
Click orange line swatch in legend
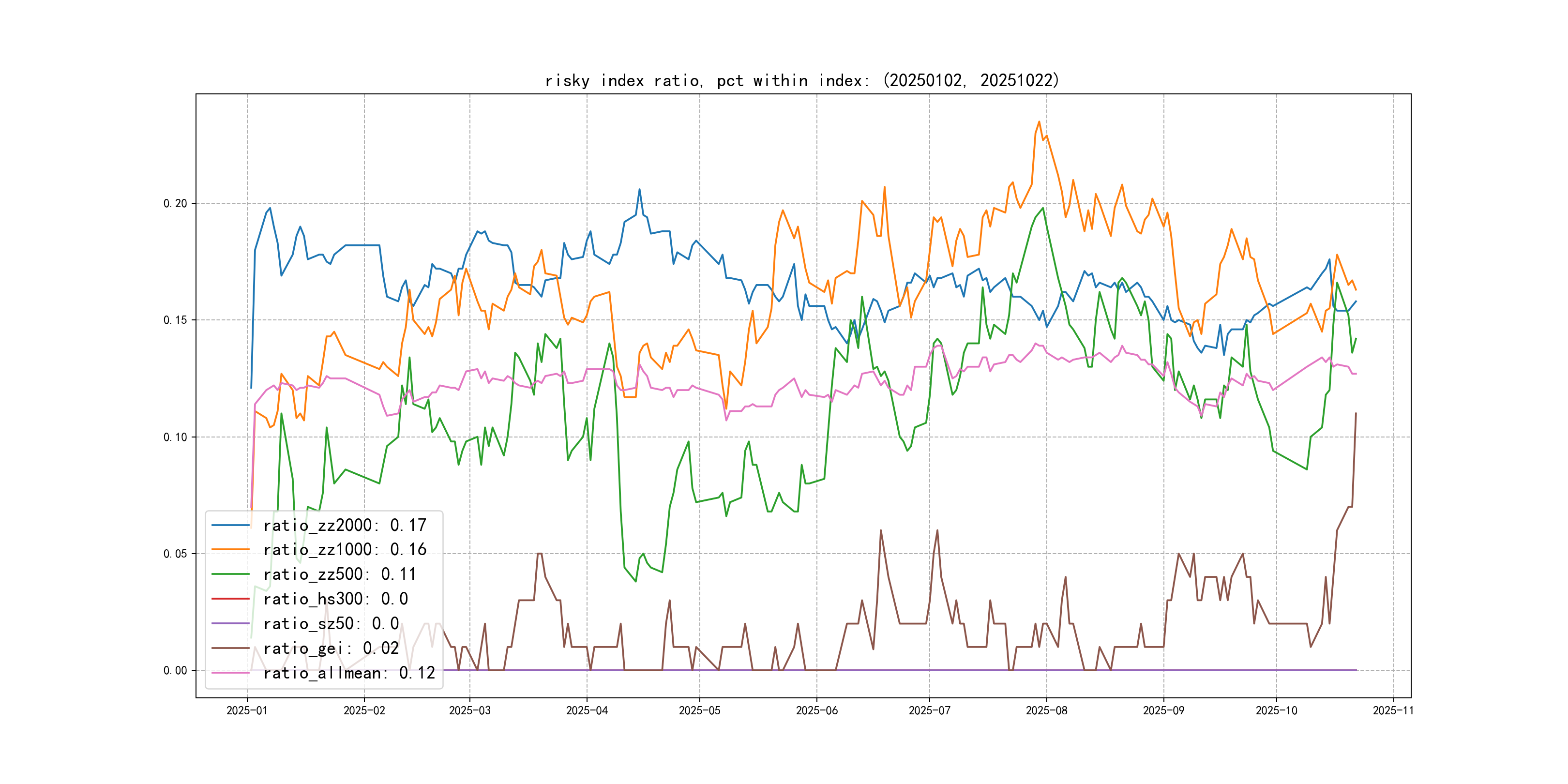click(x=230, y=550)
